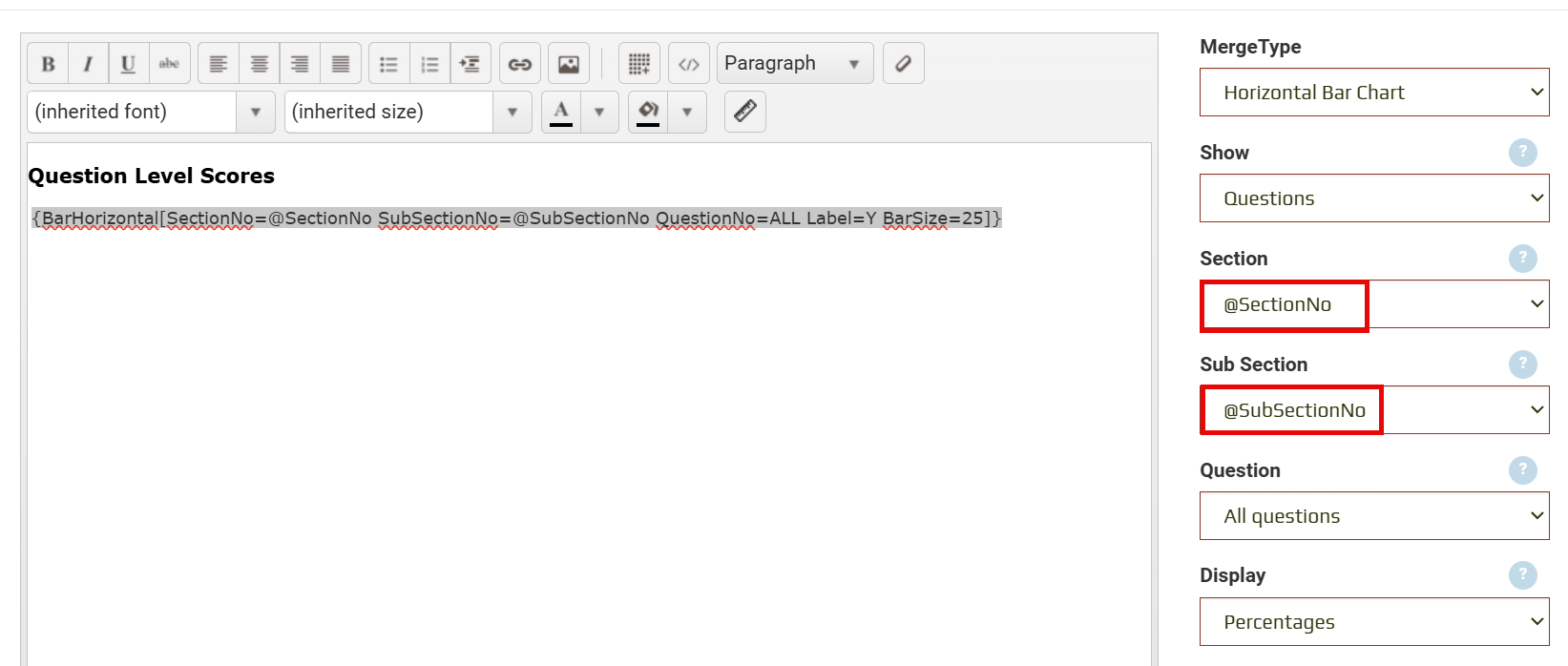Viewport: 1568px width, 666px height.
Task: Toggle bold formatting
Action: (x=48, y=64)
